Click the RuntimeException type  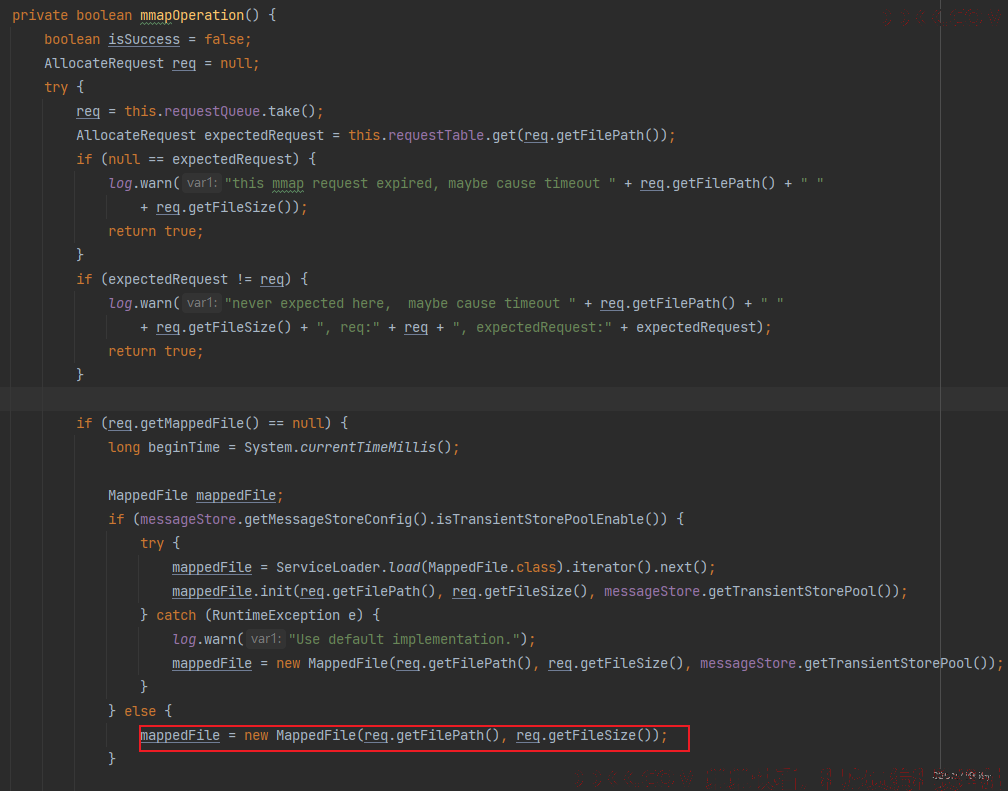[276, 615]
